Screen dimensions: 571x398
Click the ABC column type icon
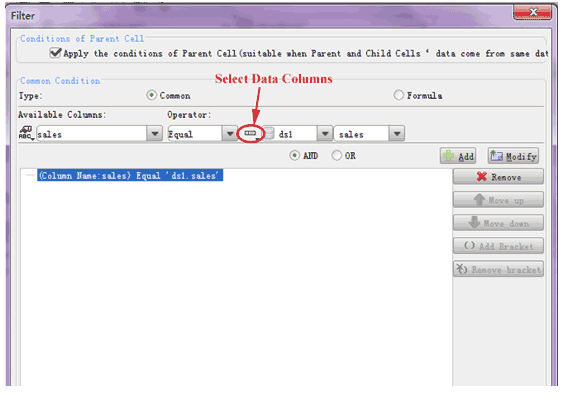pos(26,133)
